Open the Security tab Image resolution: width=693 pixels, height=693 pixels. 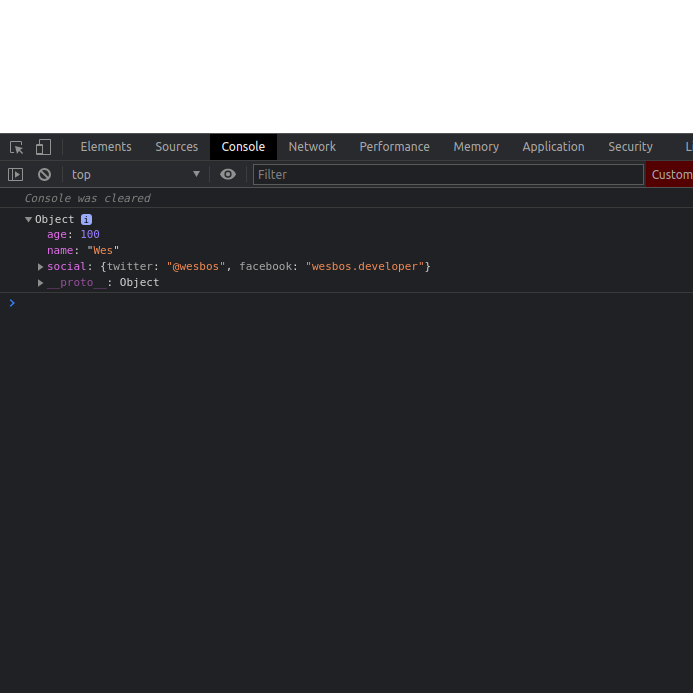[x=630, y=147]
